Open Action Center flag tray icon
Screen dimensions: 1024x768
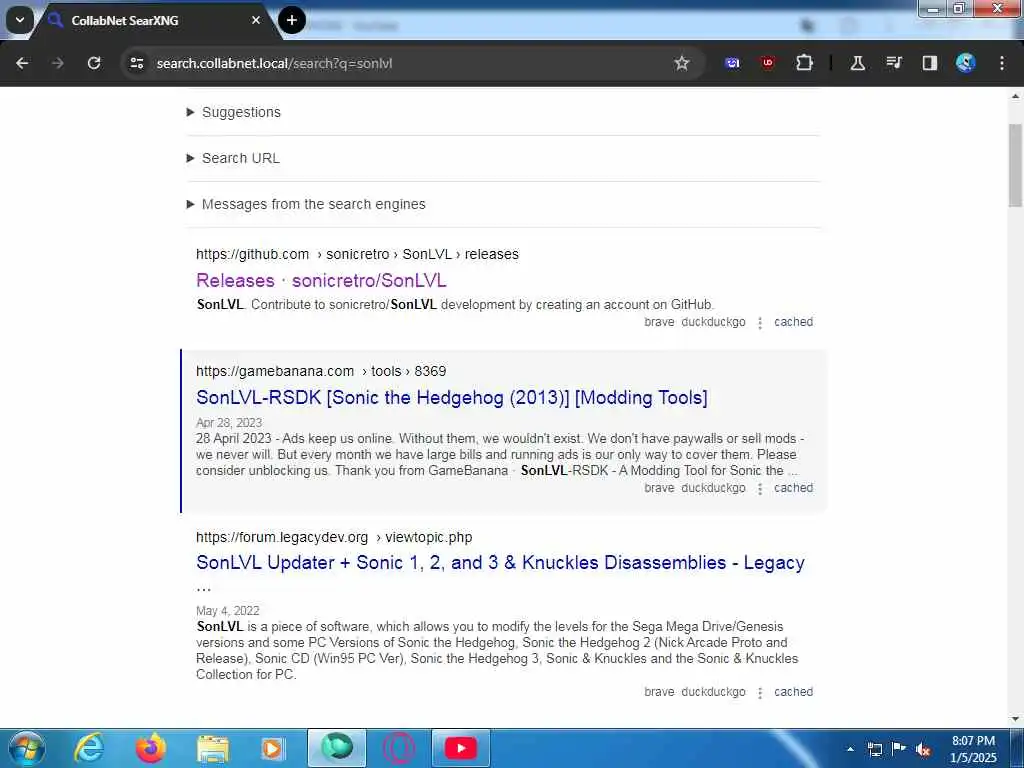(899, 749)
